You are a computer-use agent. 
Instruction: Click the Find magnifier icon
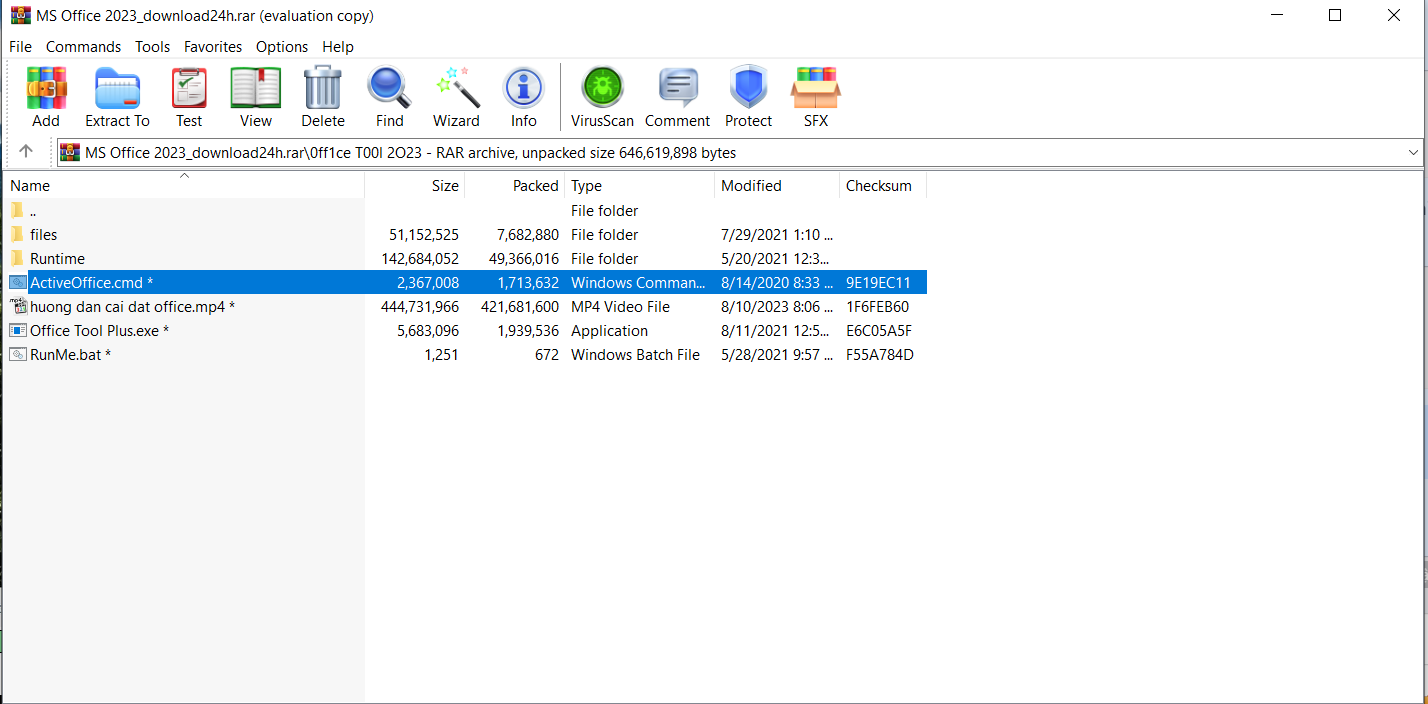click(390, 88)
